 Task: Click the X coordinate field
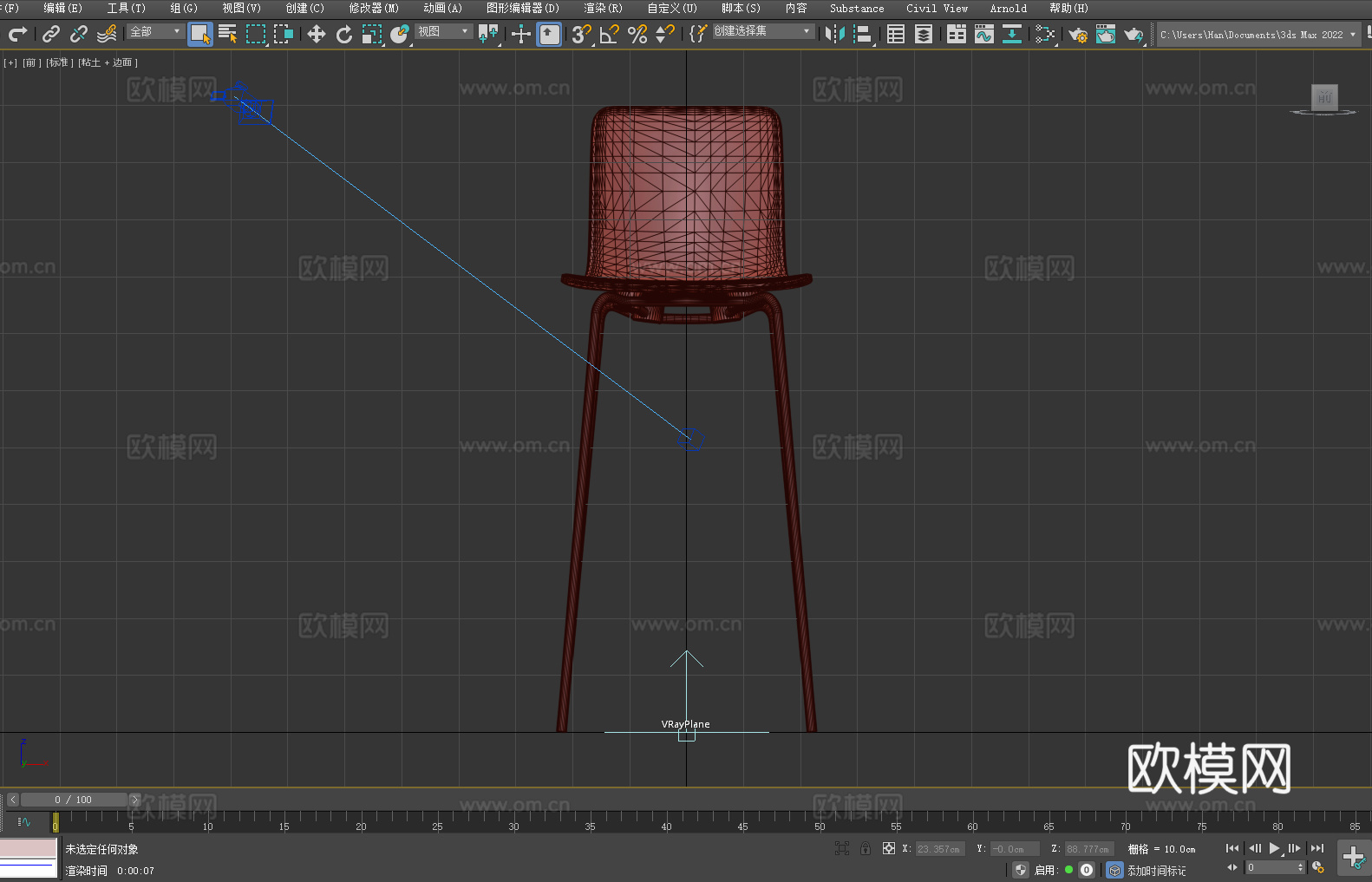(x=939, y=849)
